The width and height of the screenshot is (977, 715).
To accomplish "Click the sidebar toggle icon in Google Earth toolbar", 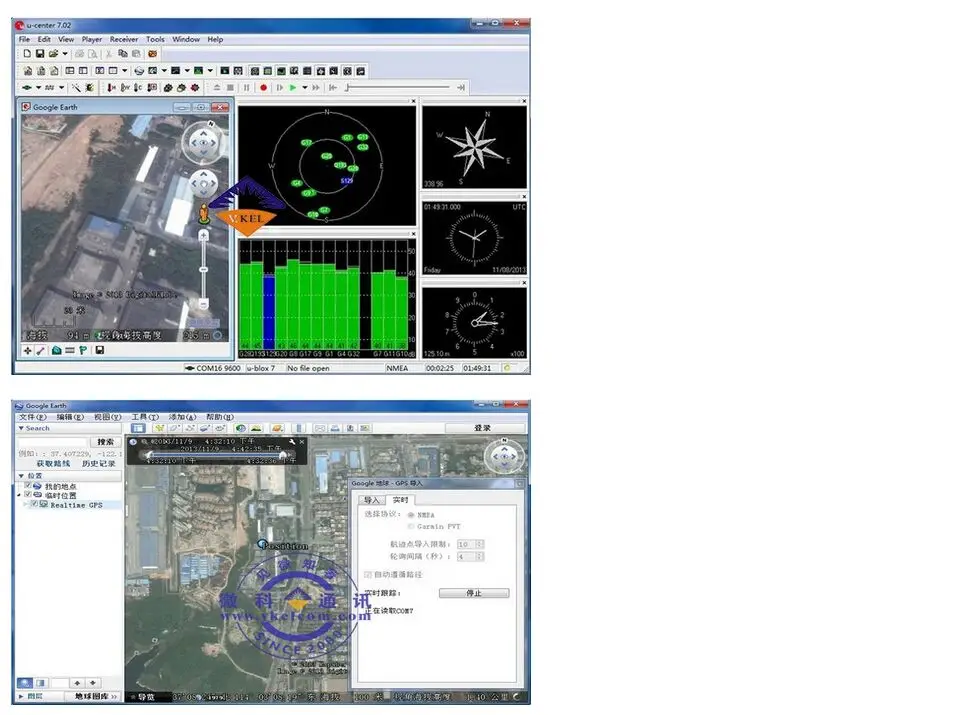I will (138, 429).
